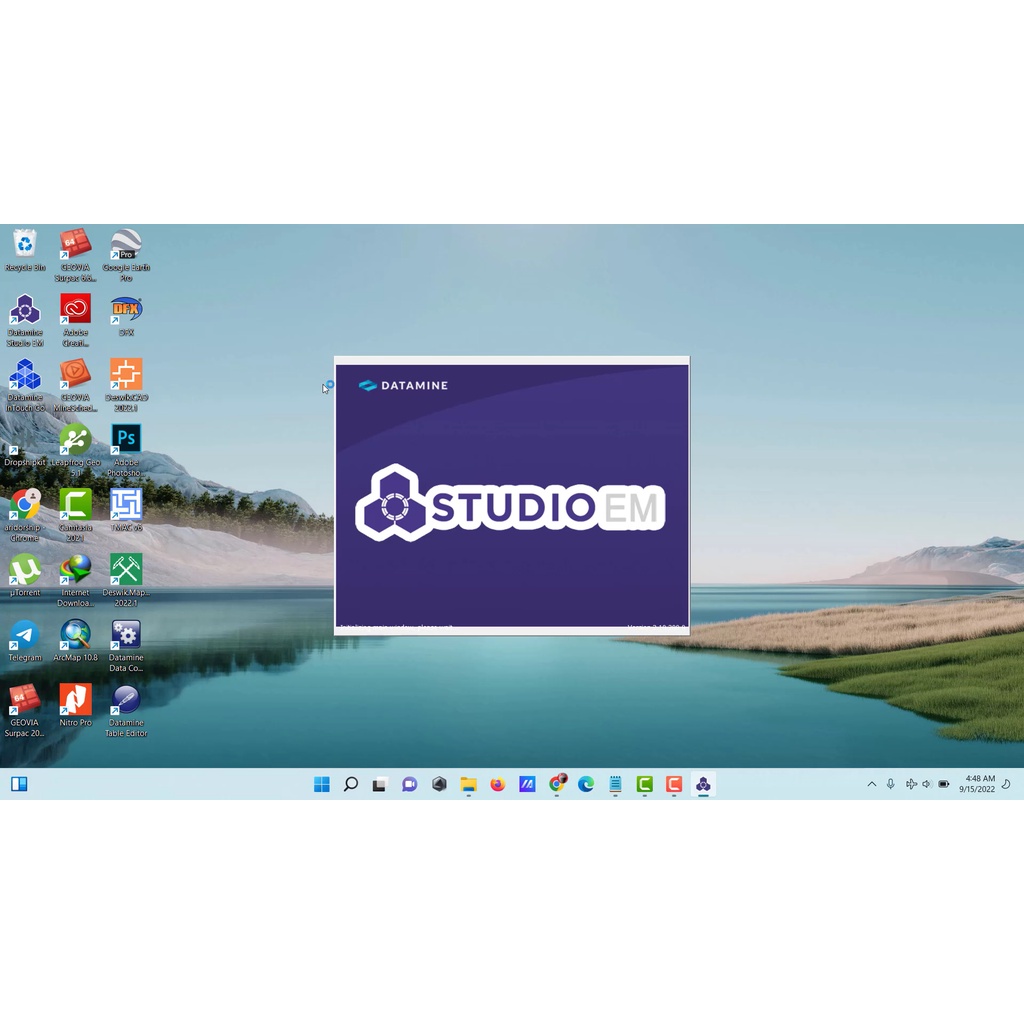Viewport: 1024px width, 1024px height.
Task: Select the Chrome profile shortcut on desktop
Action: point(25,515)
